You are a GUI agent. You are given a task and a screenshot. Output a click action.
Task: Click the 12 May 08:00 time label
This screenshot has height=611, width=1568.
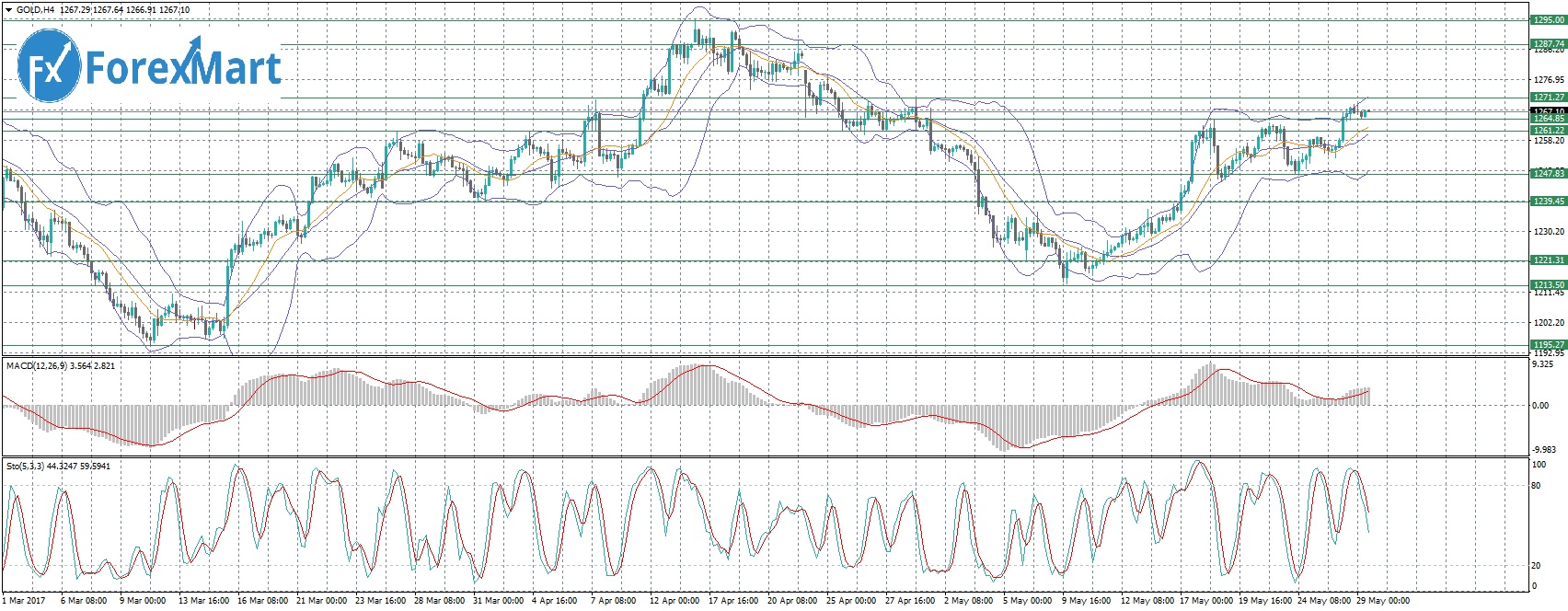1147,601
